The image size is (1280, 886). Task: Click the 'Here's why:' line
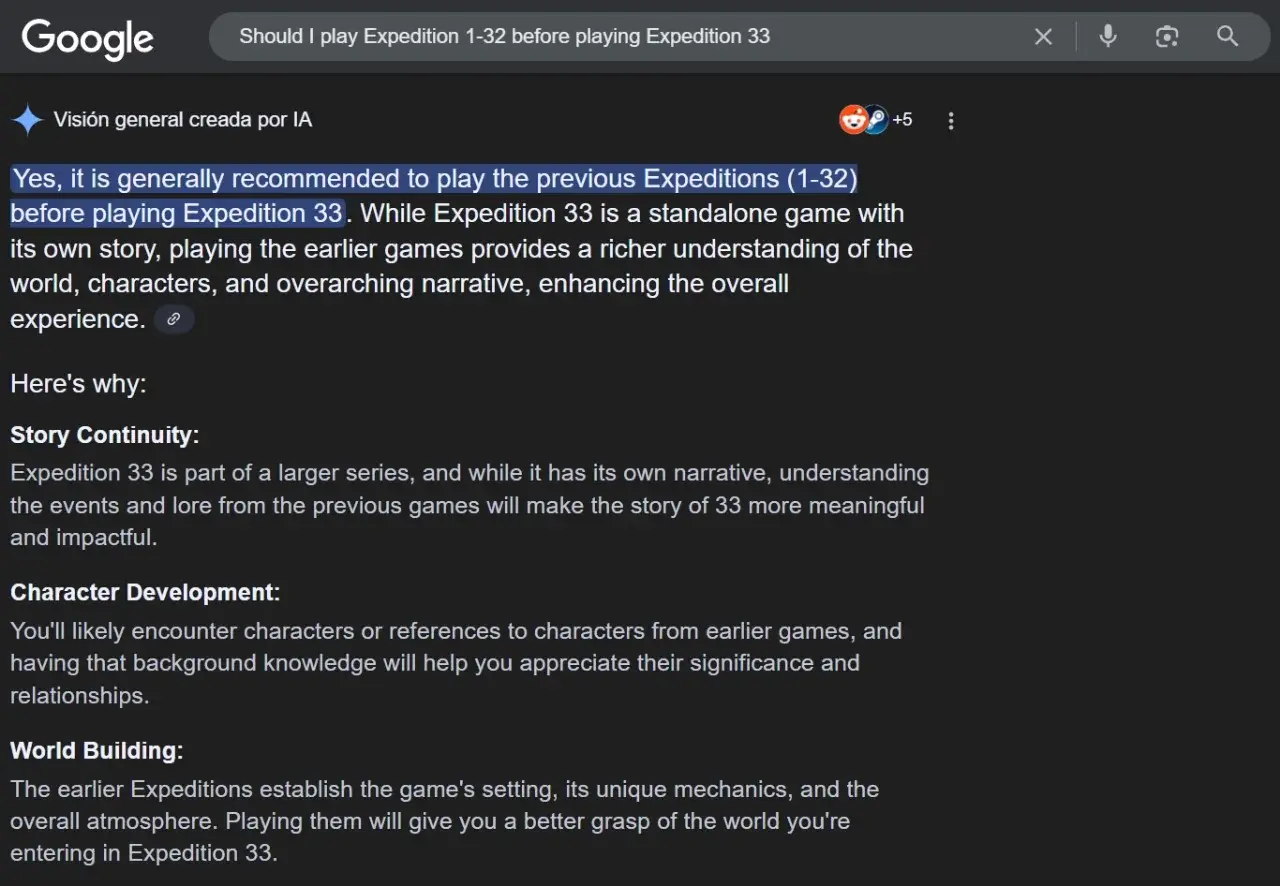(x=78, y=383)
